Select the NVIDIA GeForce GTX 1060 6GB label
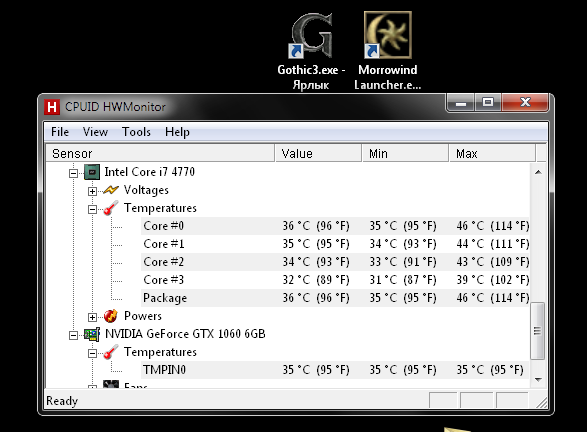This screenshot has height=432, width=587. coord(185,334)
